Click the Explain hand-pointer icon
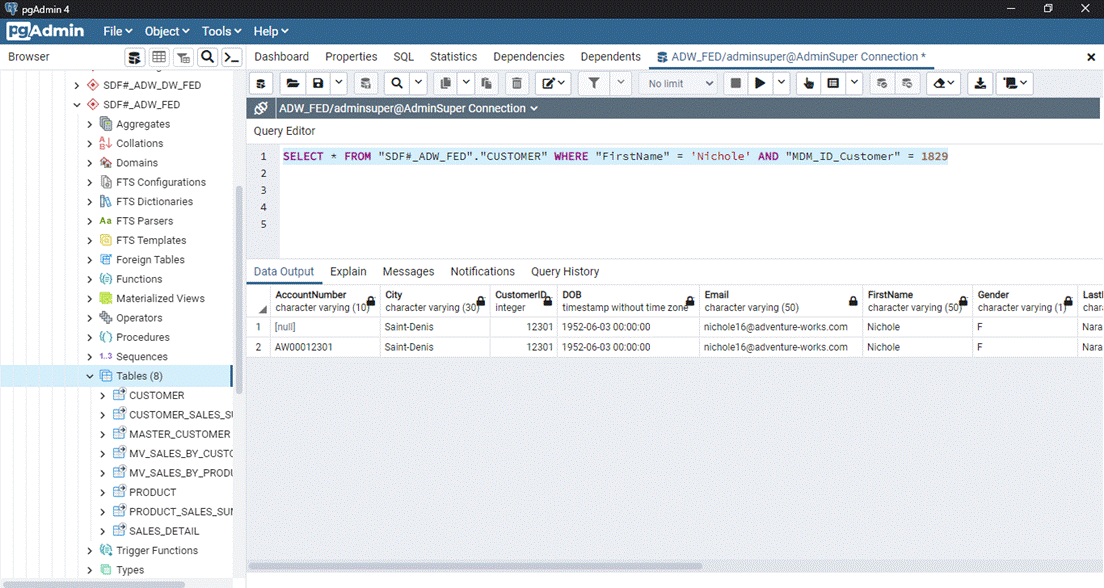 point(809,84)
